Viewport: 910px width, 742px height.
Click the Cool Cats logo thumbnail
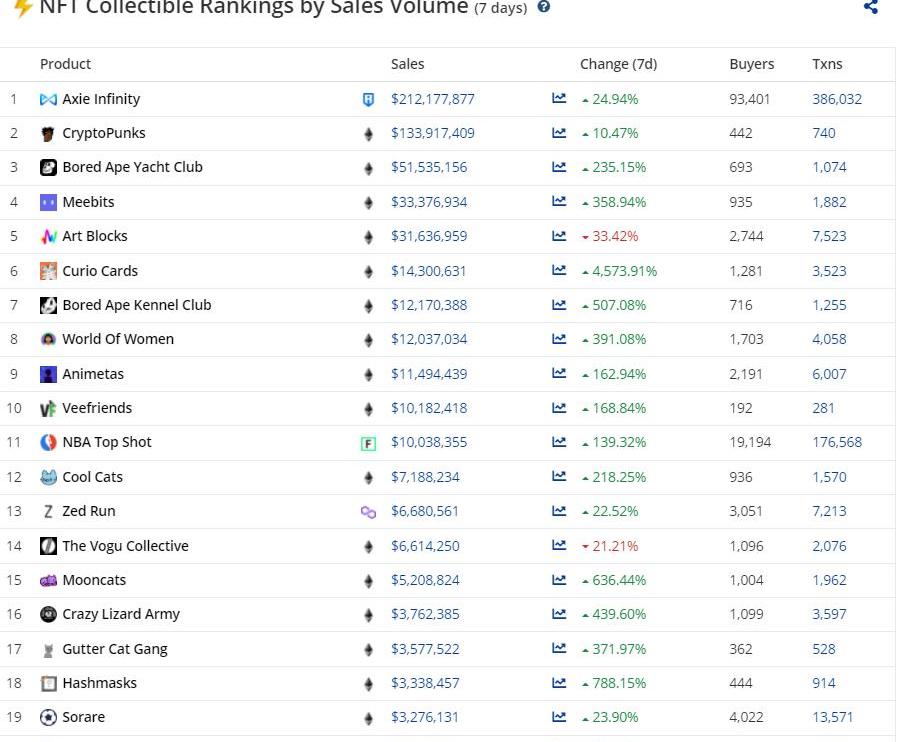click(48, 477)
